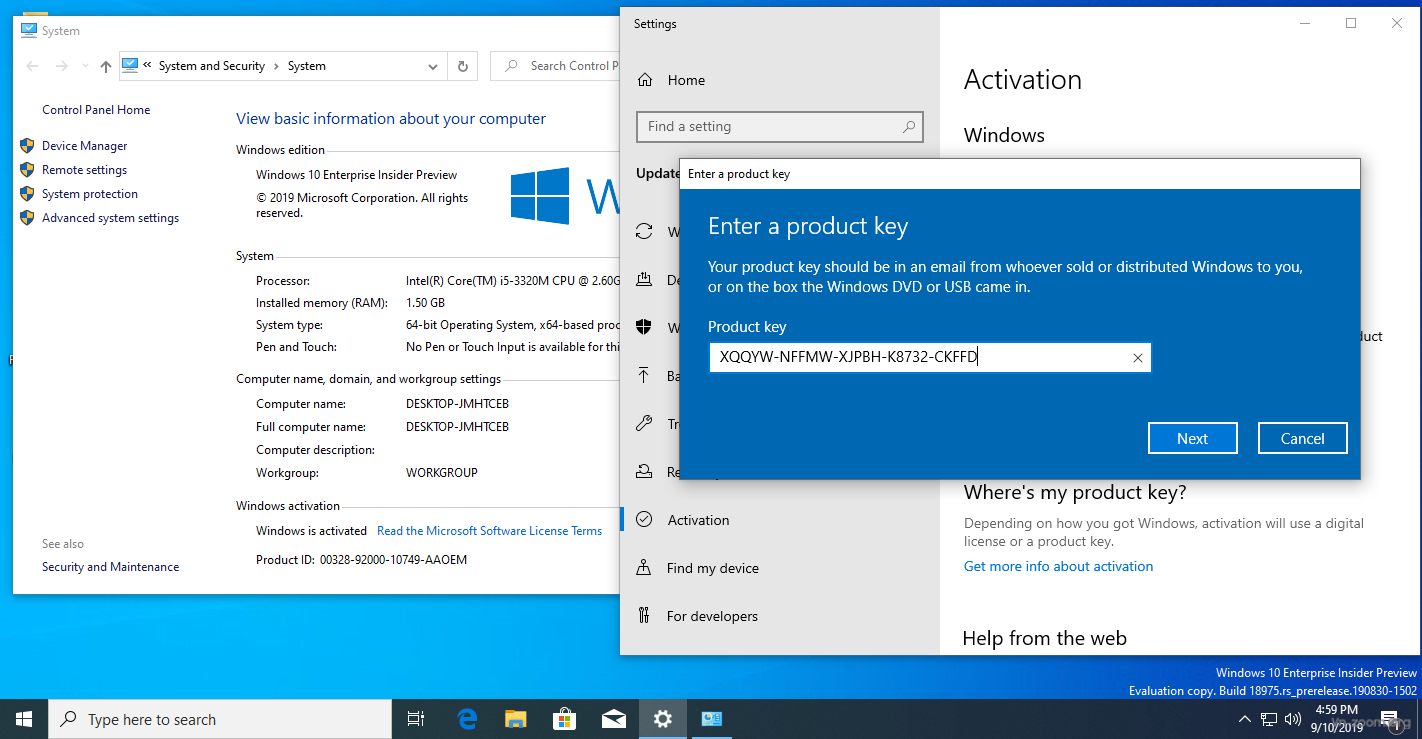The height and width of the screenshot is (739, 1422).
Task: Click the network icon in system tray
Action: click(x=1269, y=719)
